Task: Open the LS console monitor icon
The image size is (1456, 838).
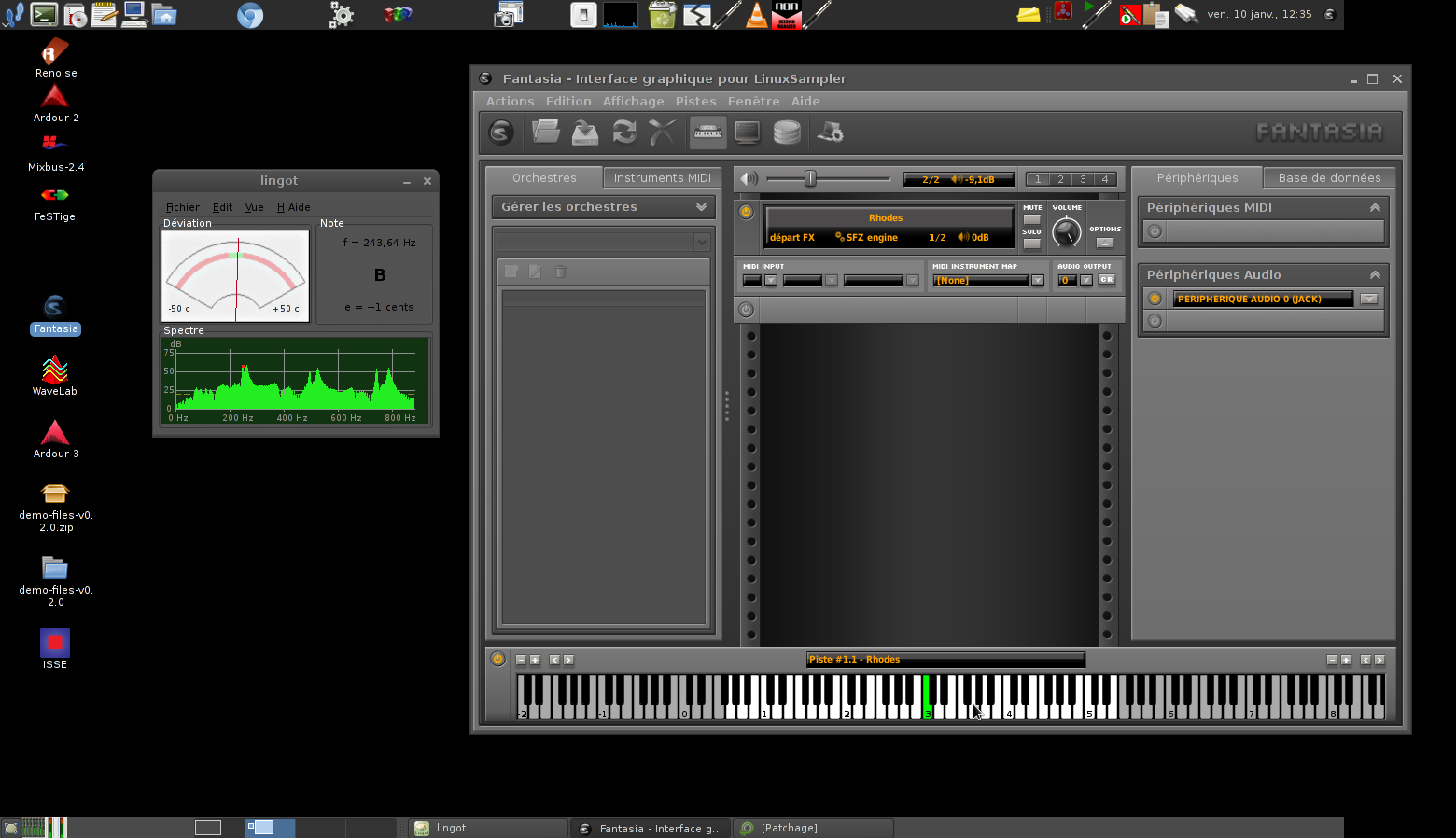Action: pos(747,133)
